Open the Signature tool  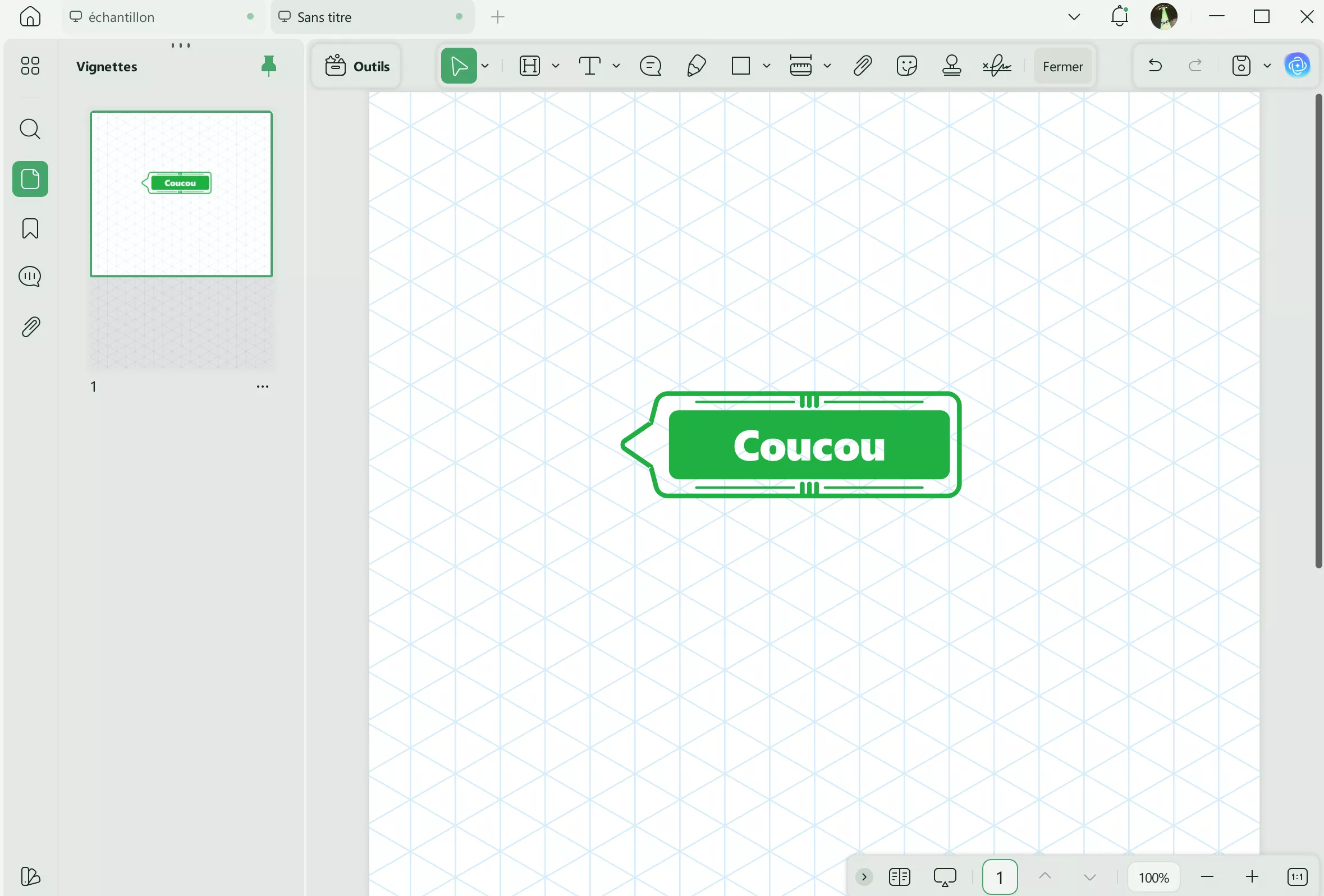click(996, 66)
